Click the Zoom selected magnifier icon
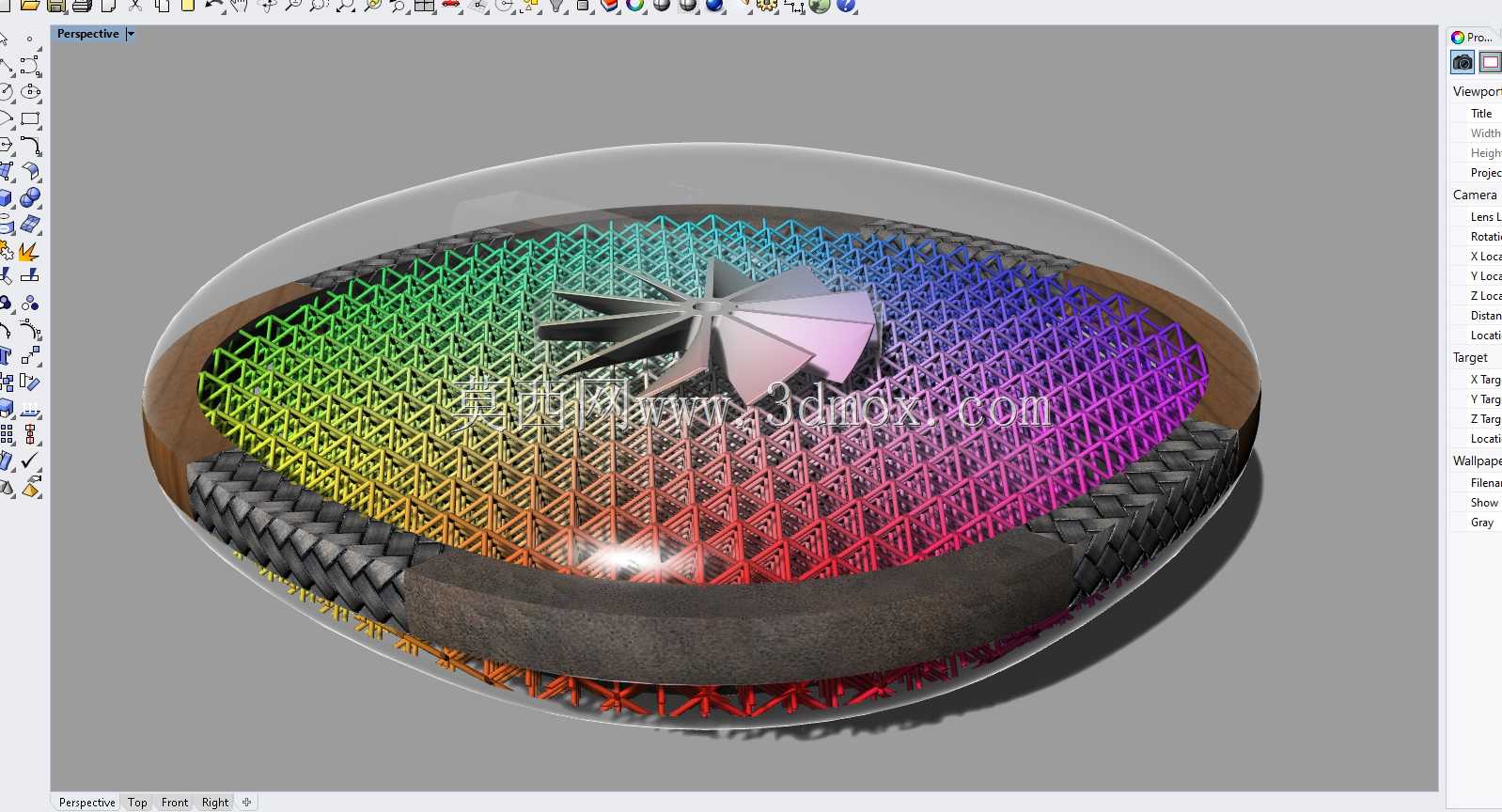The width and height of the screenshot is (1502, 812). pos(372,5)
